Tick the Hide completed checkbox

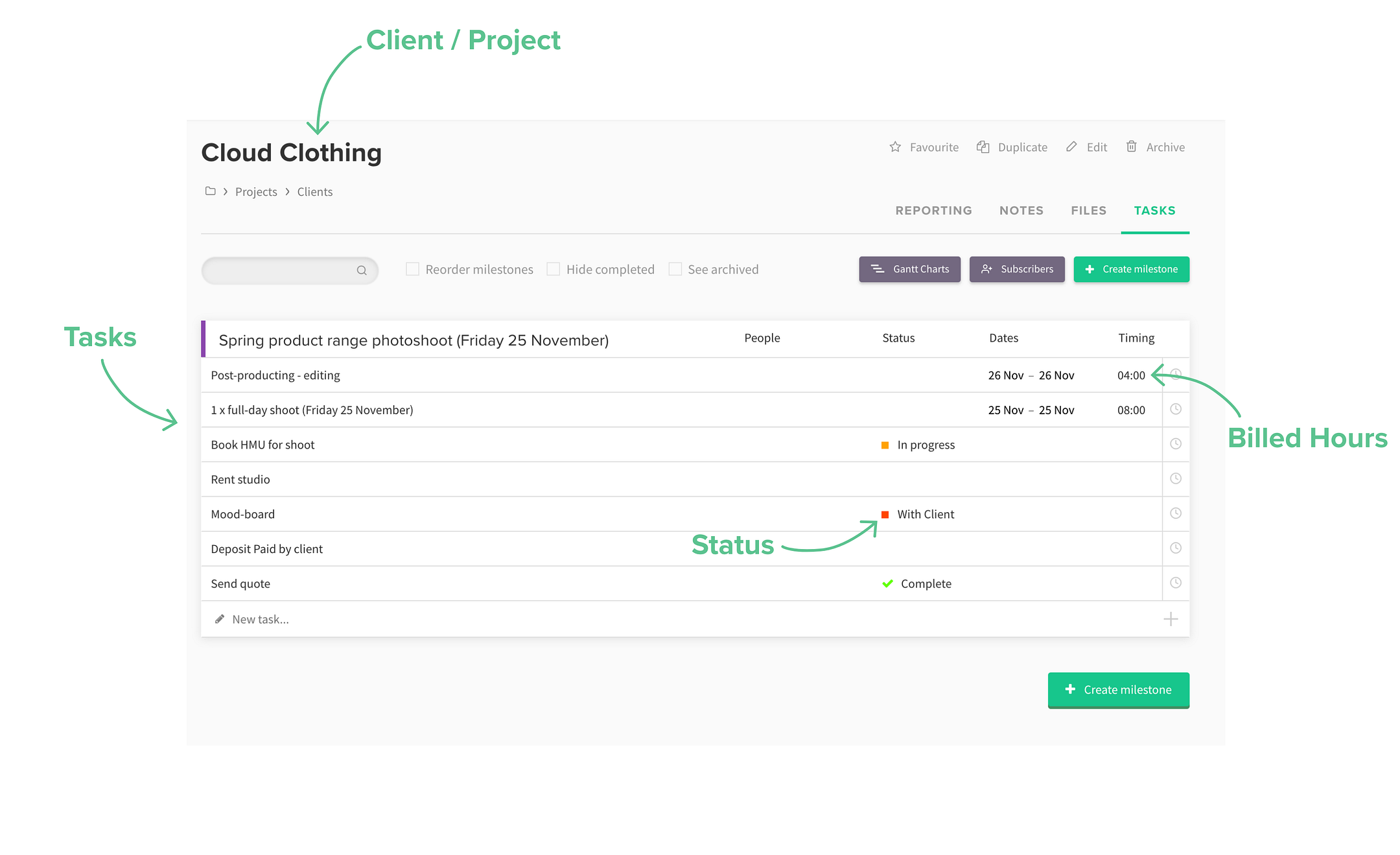[553, 269]
